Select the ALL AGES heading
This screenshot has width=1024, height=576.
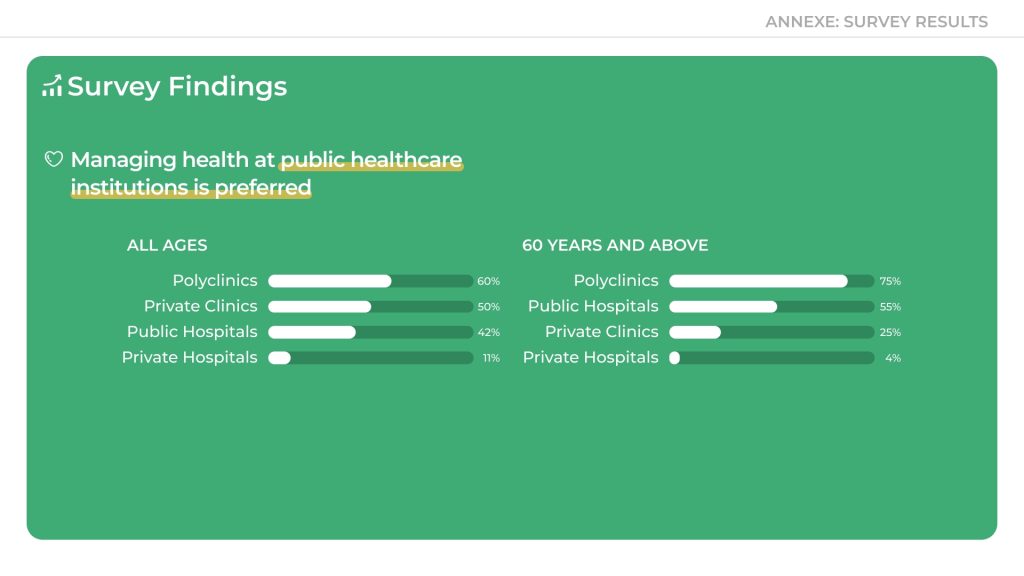click(x=167, y=245)
